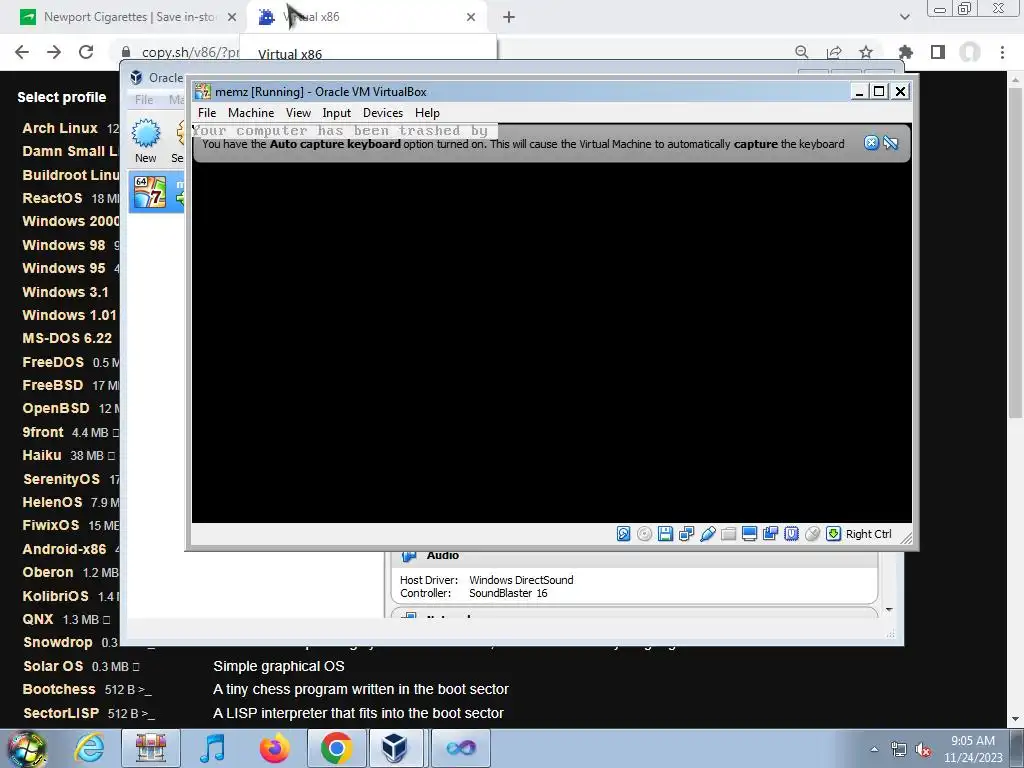This screenshot has width=1024, height=768.
Task: Select the MS-DOS 6.22 profile
Action: click(x=67, y=338)
